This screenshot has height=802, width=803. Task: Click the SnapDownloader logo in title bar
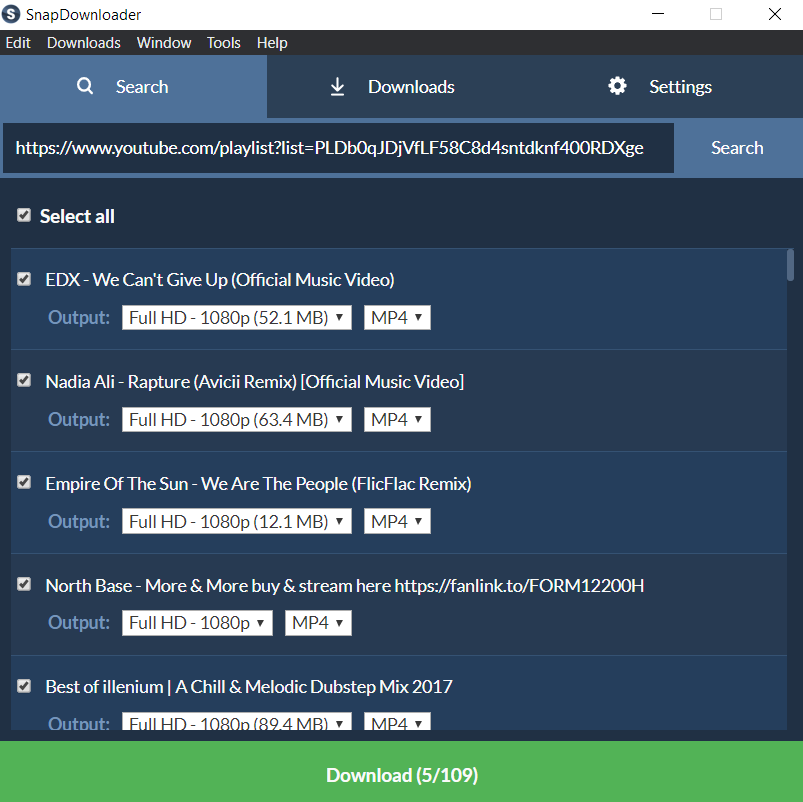[x=12, y=14]
